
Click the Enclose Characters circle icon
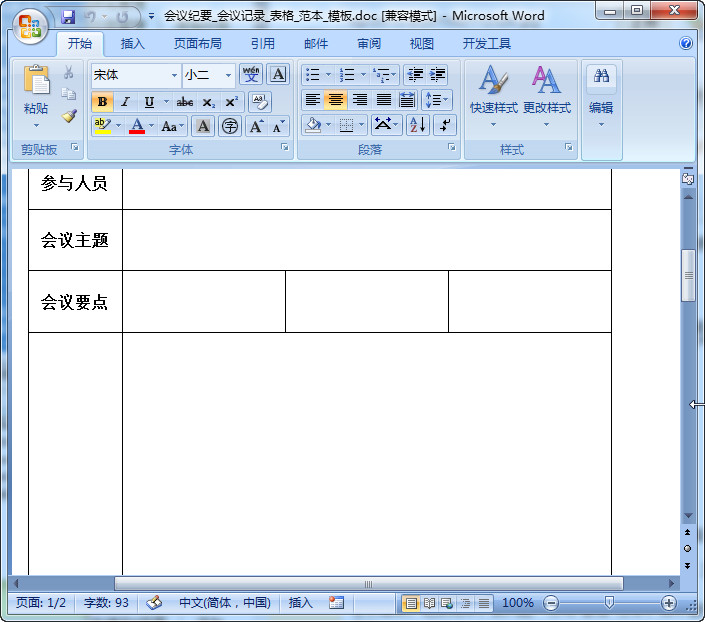(x=230, y=126)
